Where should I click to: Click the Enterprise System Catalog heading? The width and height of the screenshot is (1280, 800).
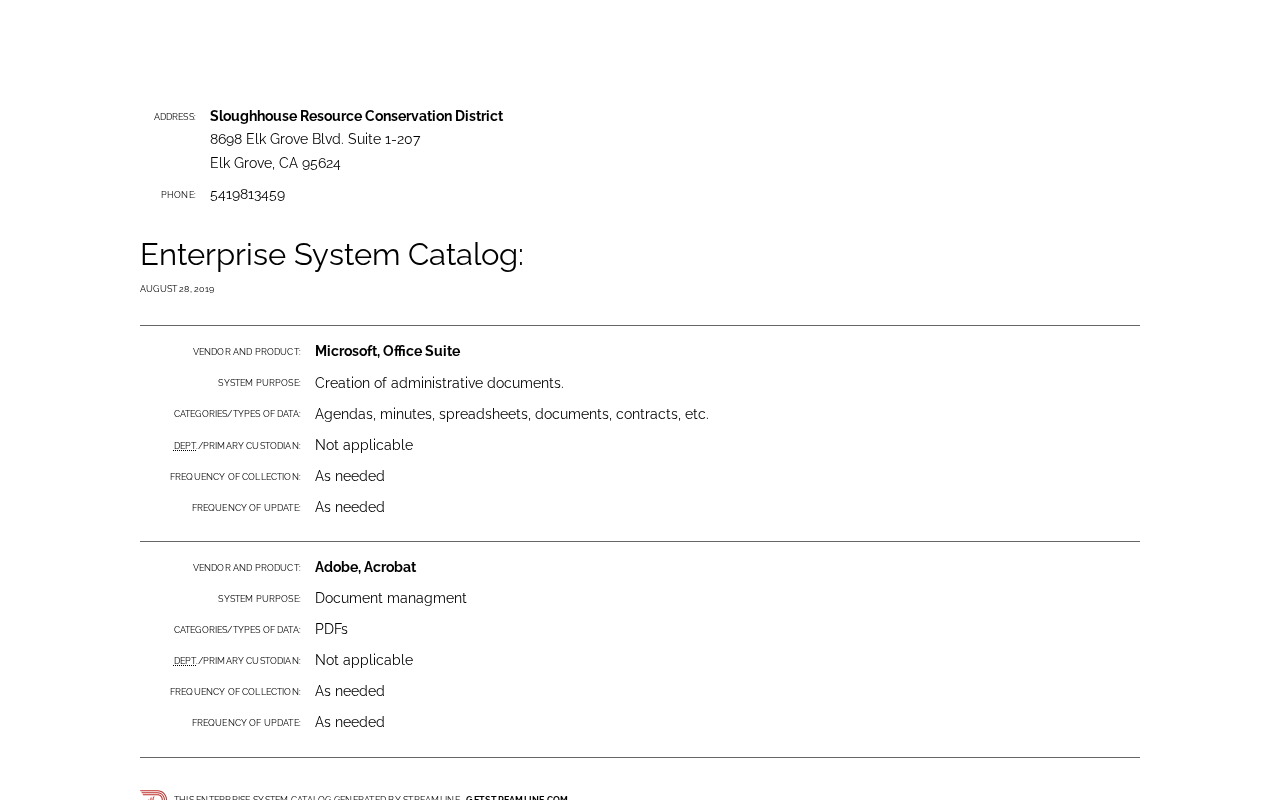click(x=332, y=254)
